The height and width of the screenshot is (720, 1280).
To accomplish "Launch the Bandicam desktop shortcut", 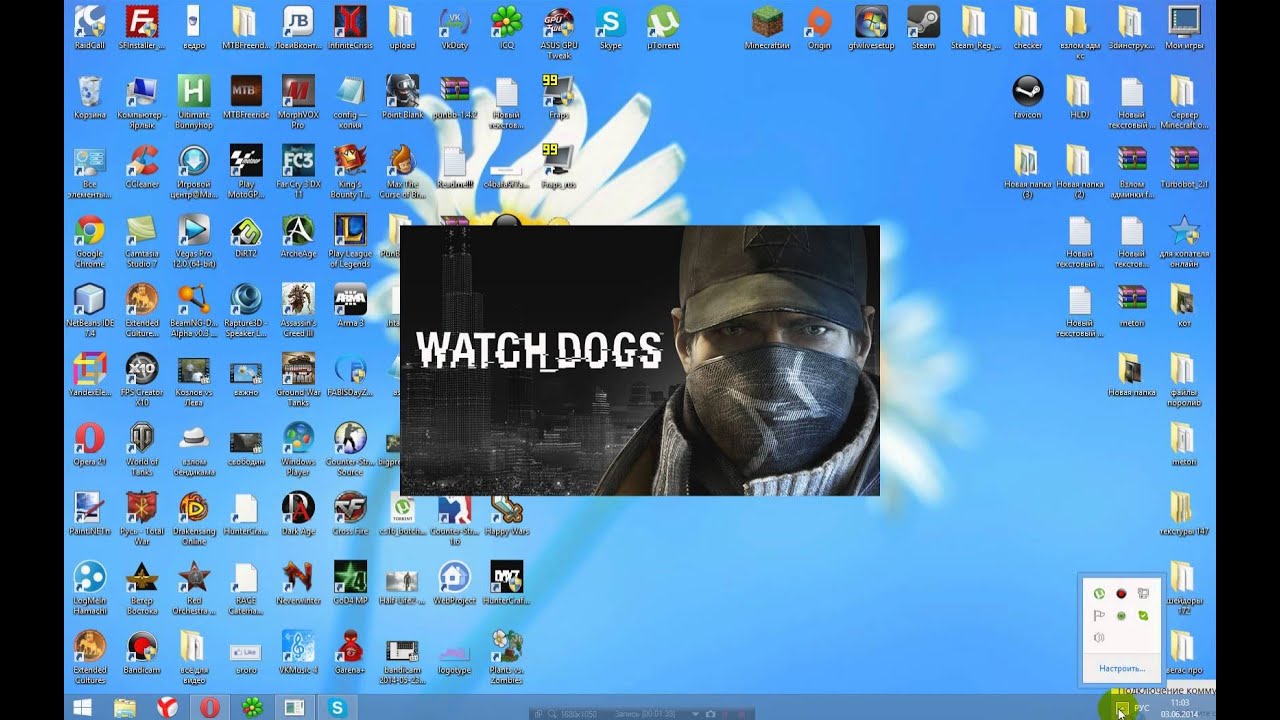I will pos(142,653).
